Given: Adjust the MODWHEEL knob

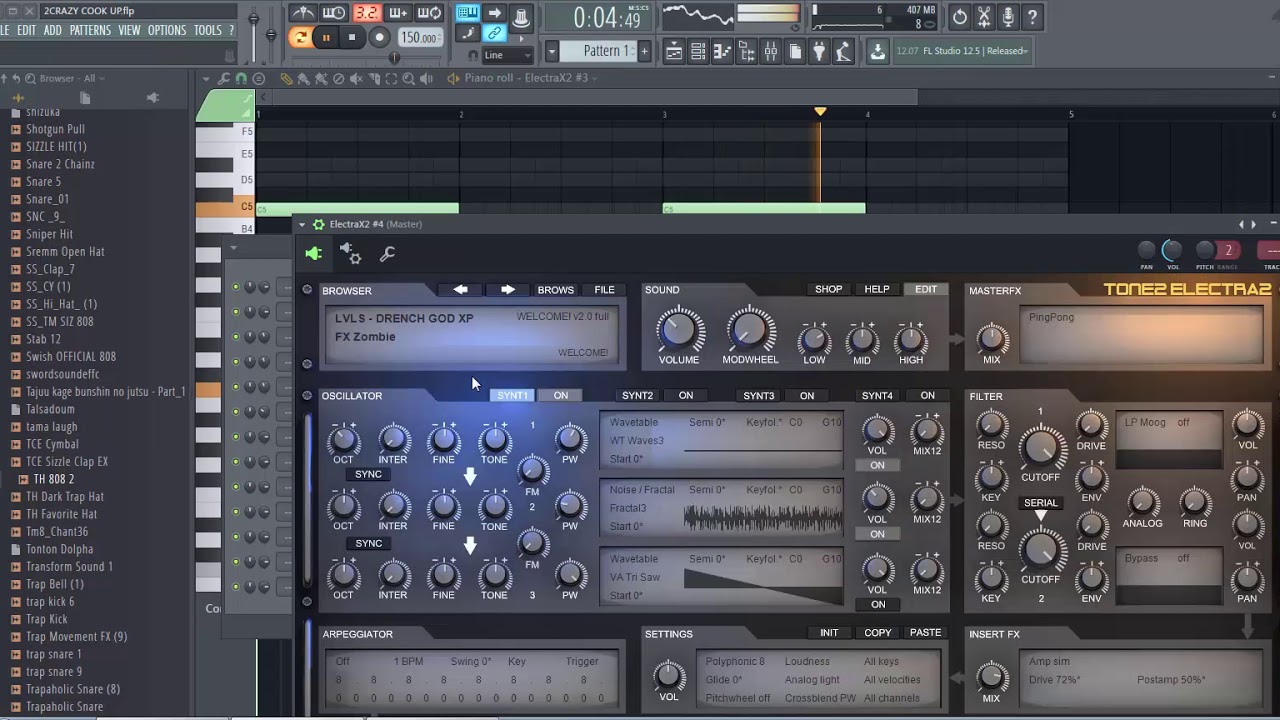Looking at the screenshot, I should pos(749,331).
